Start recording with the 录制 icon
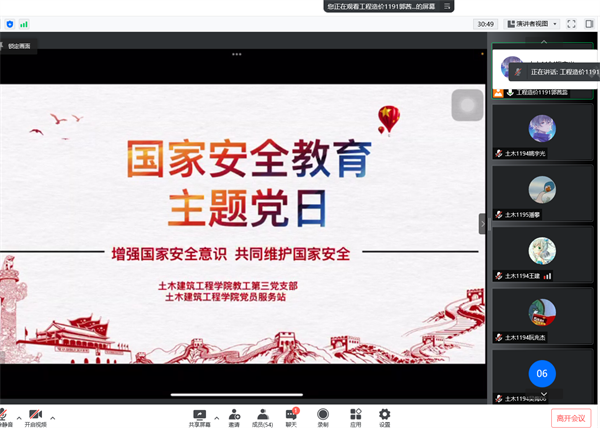This screenshot has height=428, width=600. [x=323, y=413]
